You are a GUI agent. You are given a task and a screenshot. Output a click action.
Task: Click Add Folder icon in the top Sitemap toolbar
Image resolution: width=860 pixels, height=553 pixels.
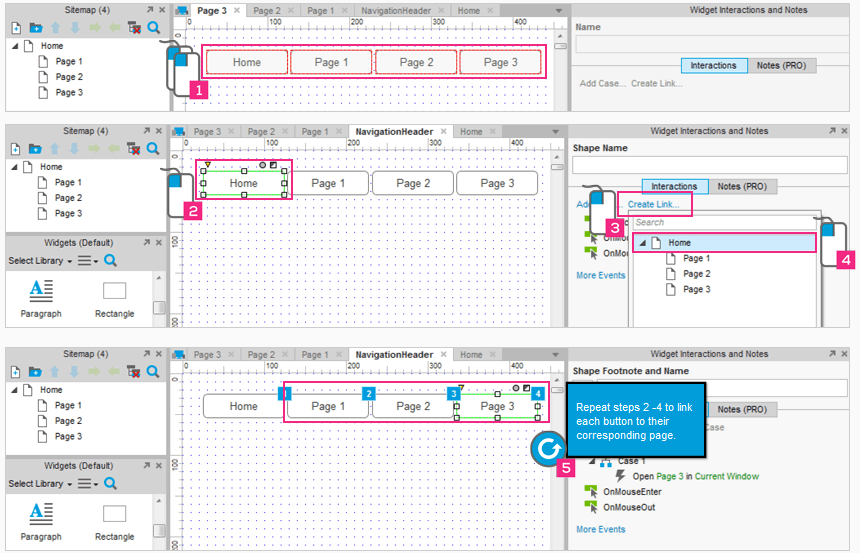click(35, 27)
